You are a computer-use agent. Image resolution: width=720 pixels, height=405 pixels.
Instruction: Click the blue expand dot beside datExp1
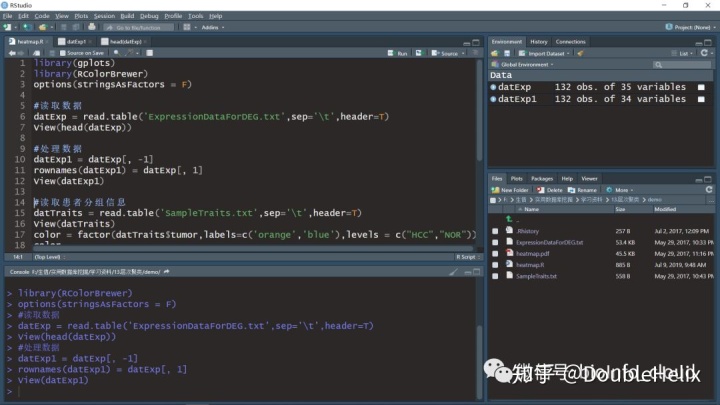(493, 99)
